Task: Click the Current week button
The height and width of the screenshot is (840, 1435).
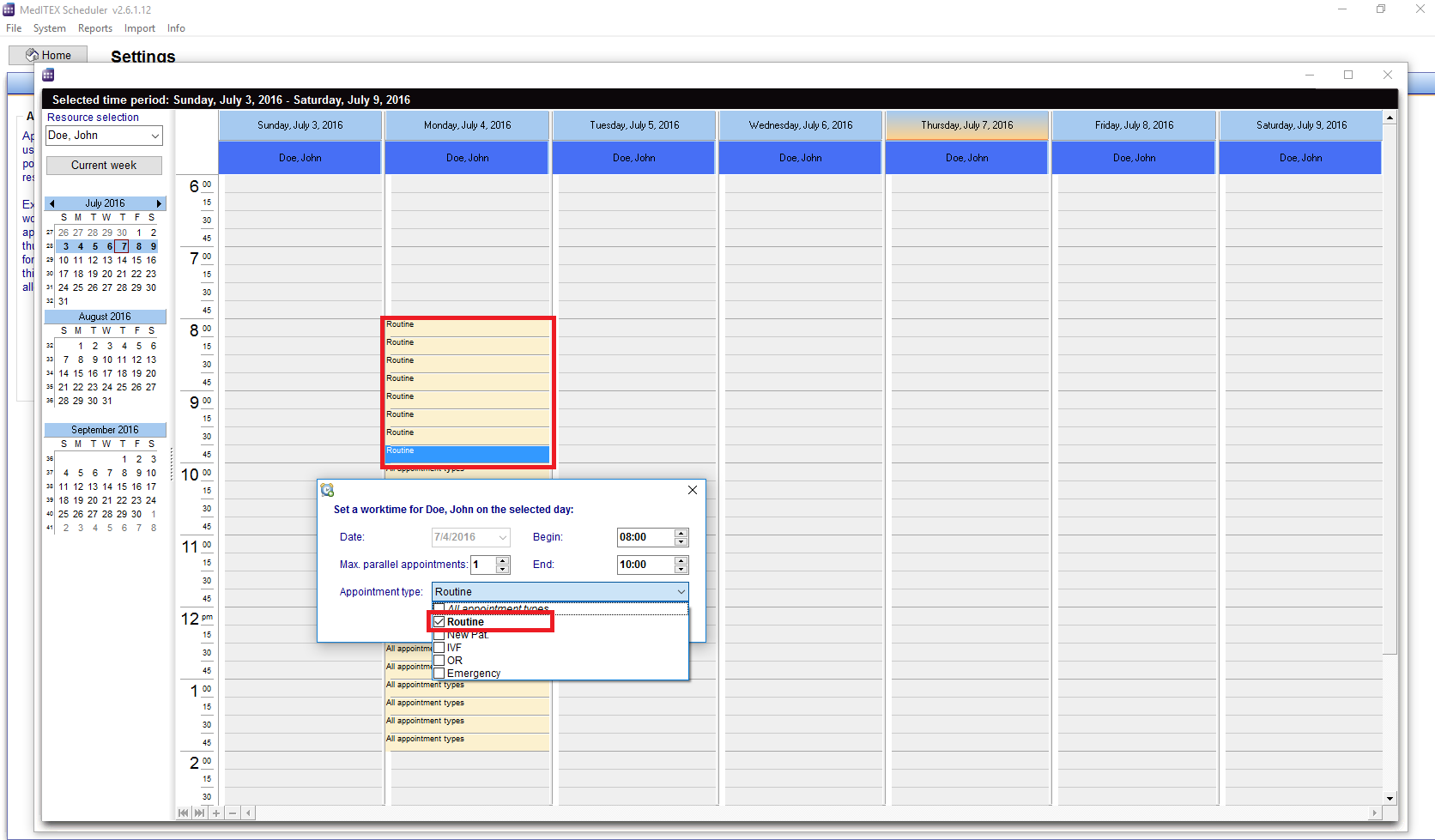Action: pyautogui.click(x=104, y=166)
